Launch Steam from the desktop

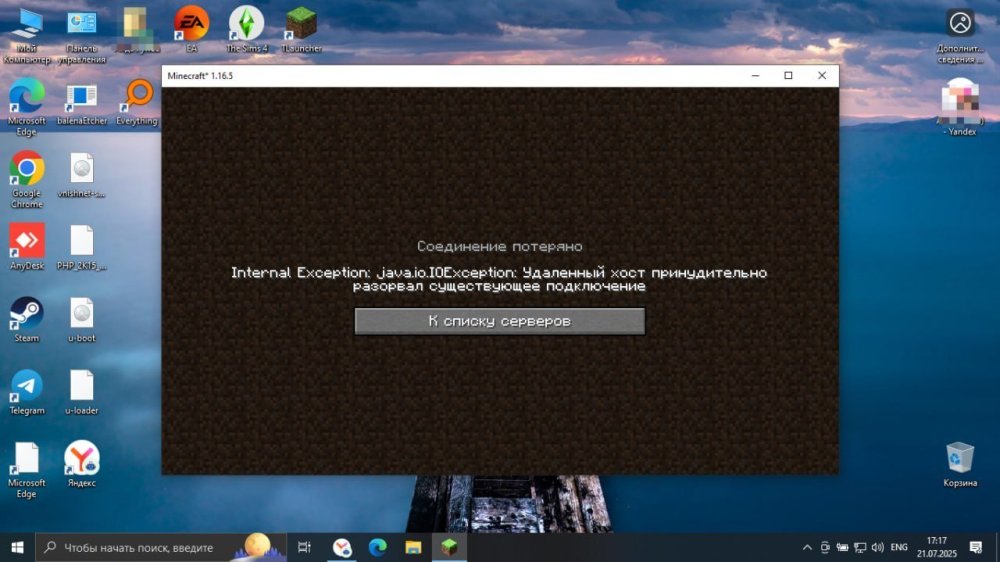(x=27, y=320)
